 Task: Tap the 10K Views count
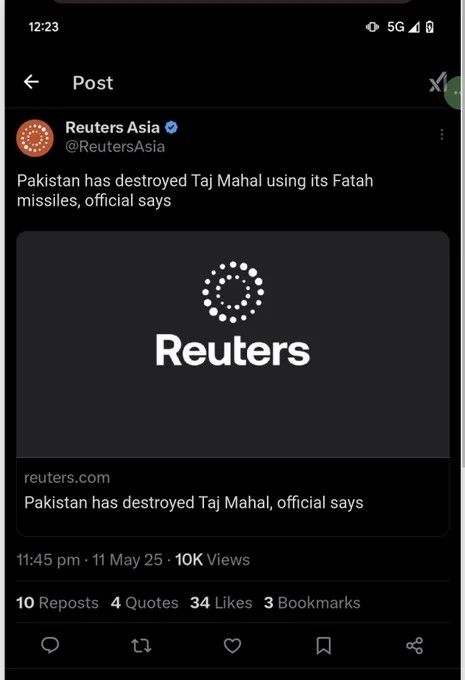[213, 560]
